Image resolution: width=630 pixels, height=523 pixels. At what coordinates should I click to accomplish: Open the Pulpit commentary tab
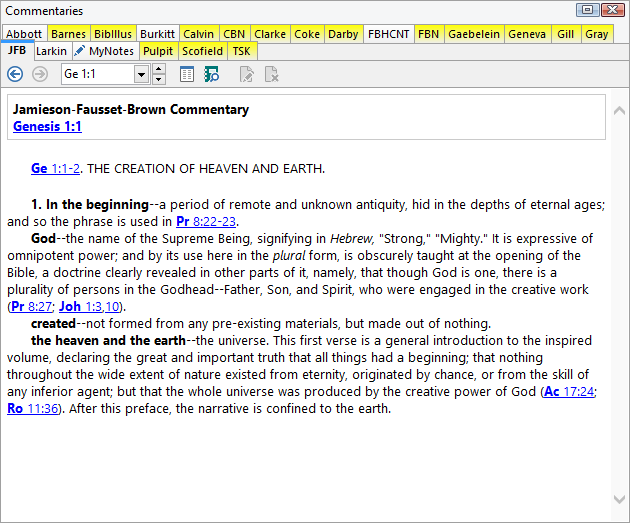[158, 51]
